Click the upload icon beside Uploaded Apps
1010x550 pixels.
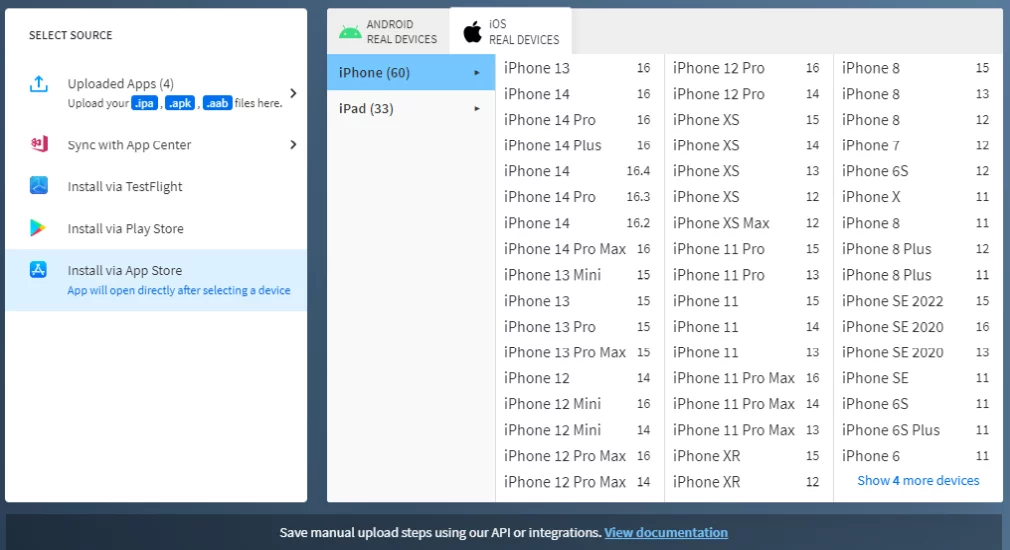39,84
